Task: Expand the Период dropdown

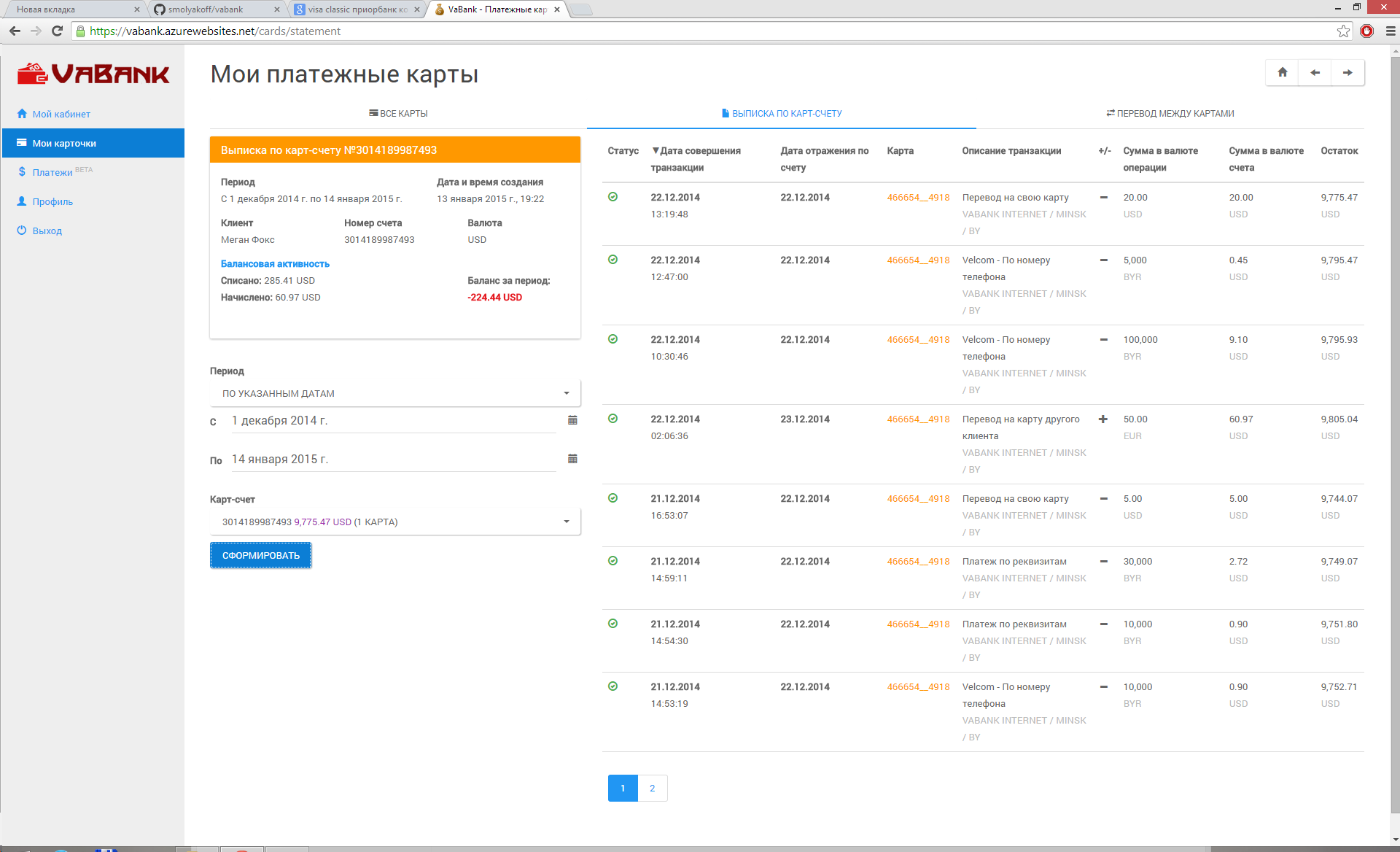Action: tap(394, 393)
